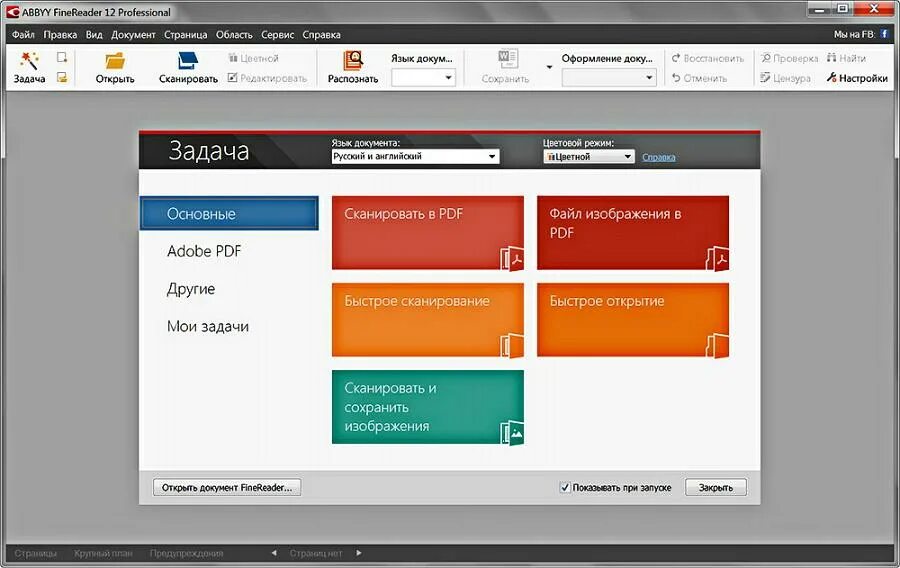Open Язык документа dropdown in task dialog

coord(416,156)
